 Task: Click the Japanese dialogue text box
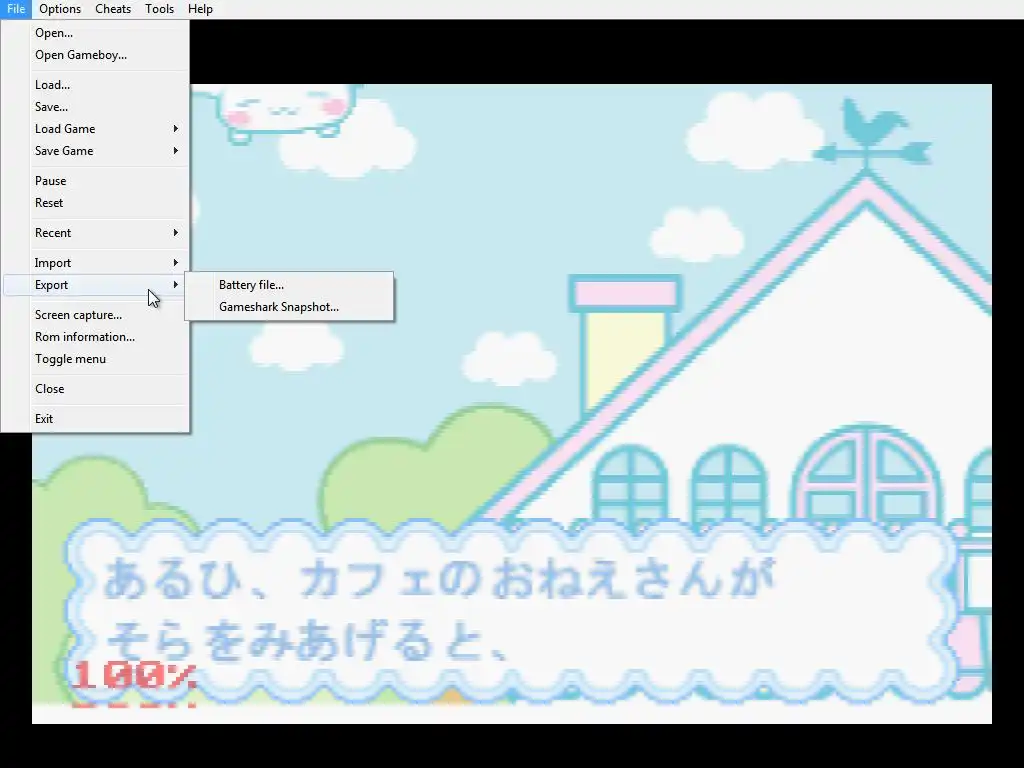tap(511, 612)
